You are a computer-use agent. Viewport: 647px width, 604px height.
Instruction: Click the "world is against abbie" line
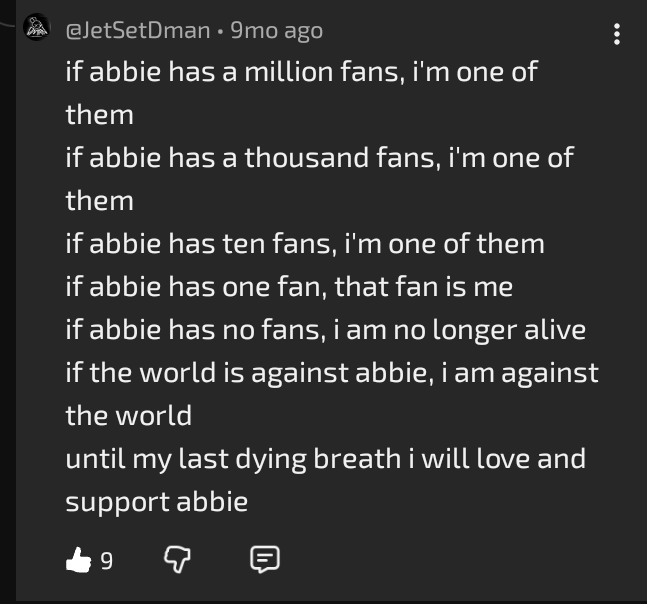pos(331,373)
